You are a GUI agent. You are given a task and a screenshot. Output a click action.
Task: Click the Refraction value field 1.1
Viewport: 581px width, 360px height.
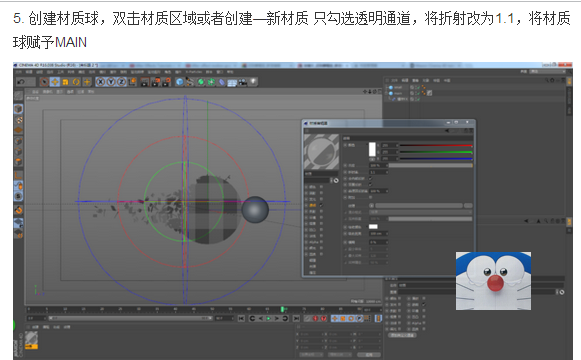click(x=379, y=172)
